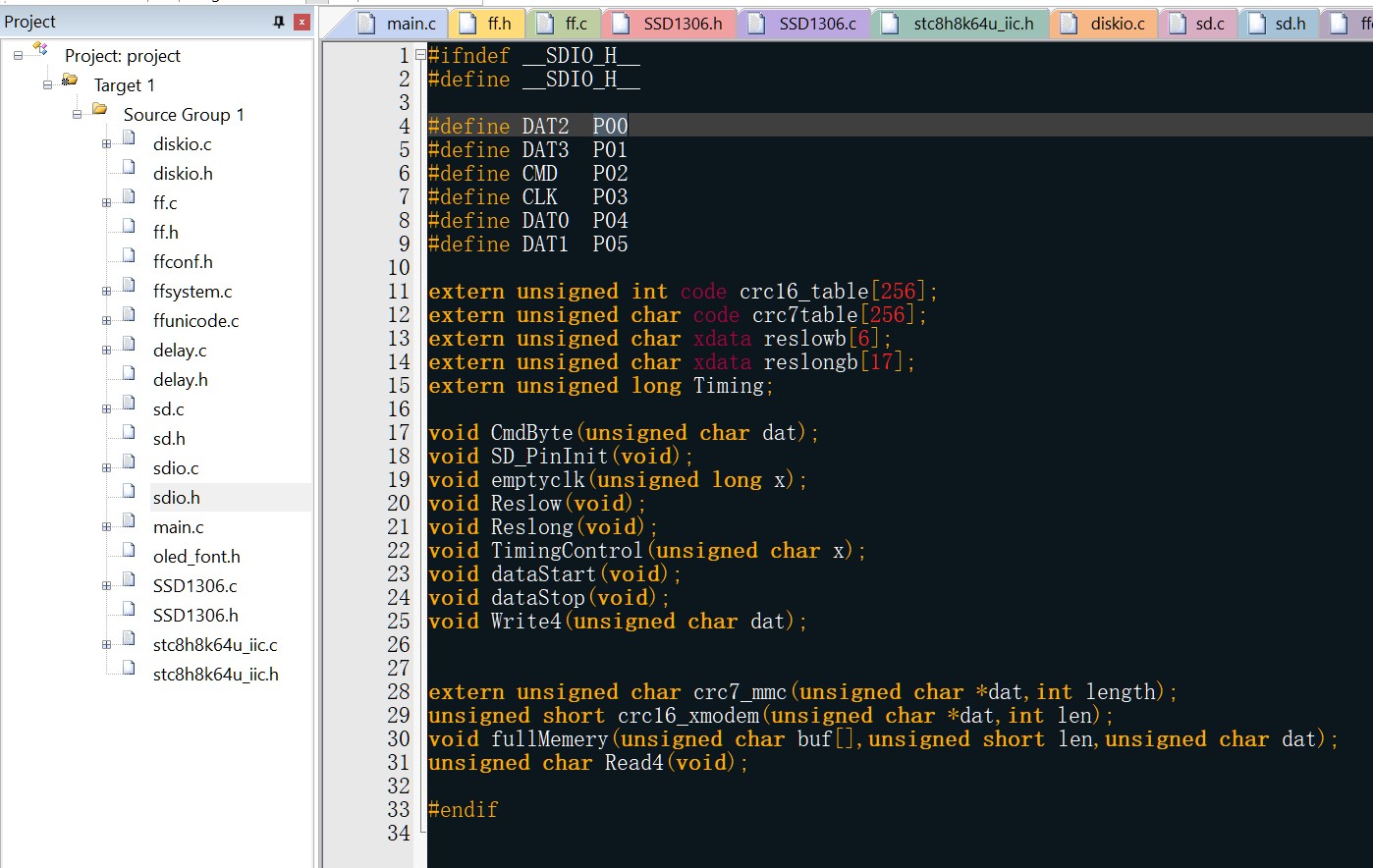This screenshot has height=868, width=1373.
Task: Close the Project panel
Action: pyautogui.click(x=302, y=22)
